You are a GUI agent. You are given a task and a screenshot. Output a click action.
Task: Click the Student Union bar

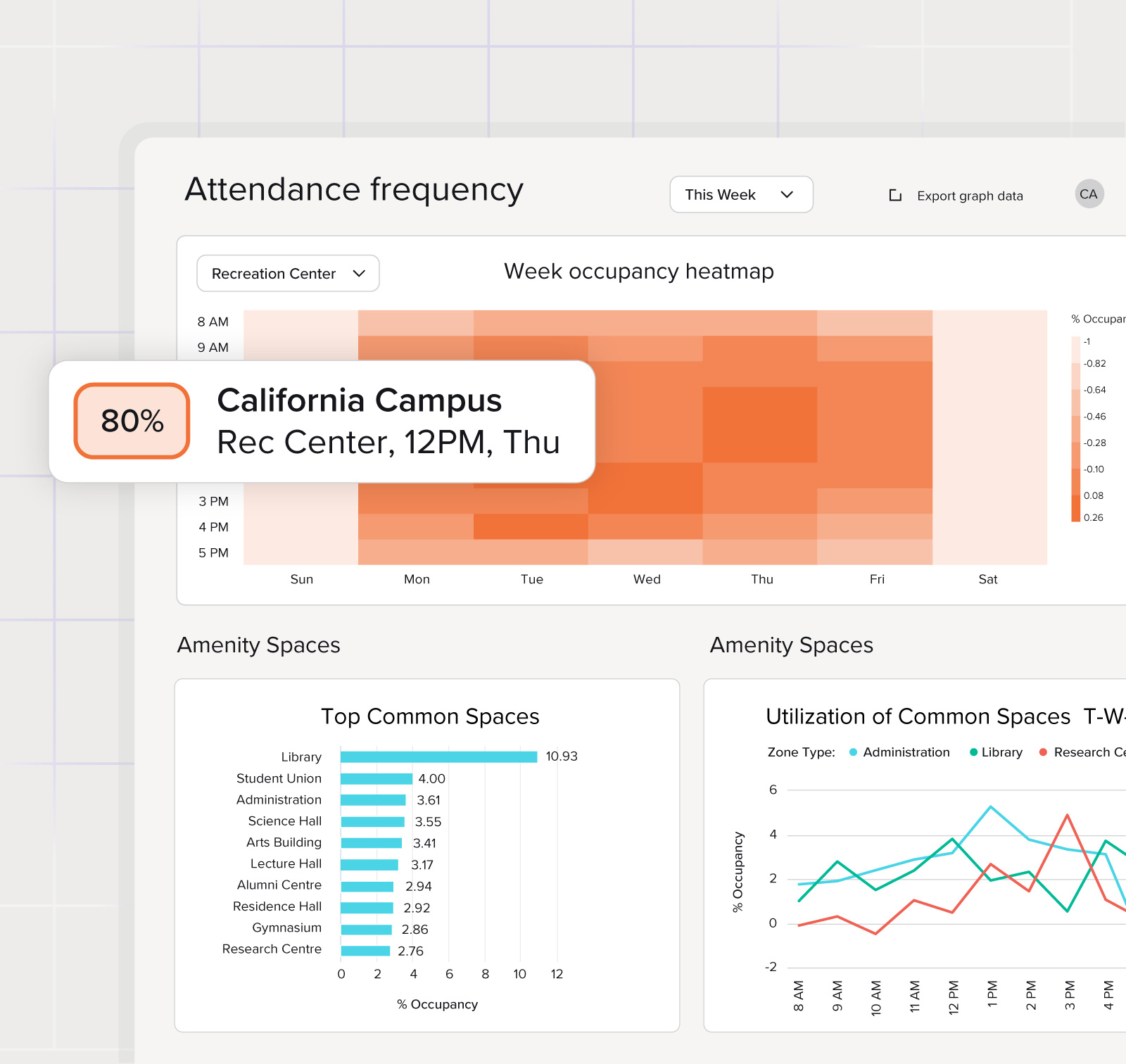(x=377, y=778)
